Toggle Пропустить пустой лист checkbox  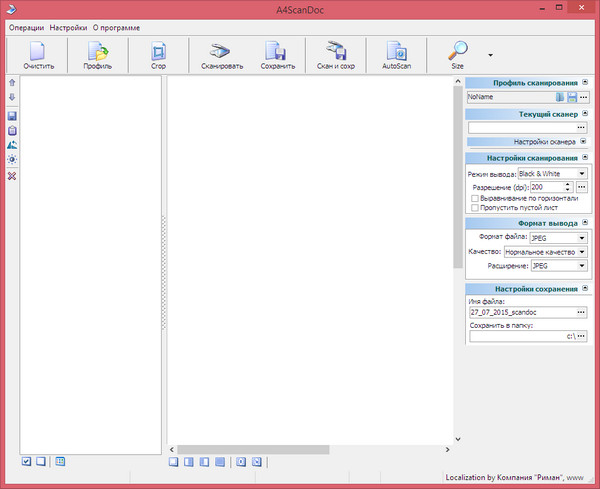click(x=475, y=208)
